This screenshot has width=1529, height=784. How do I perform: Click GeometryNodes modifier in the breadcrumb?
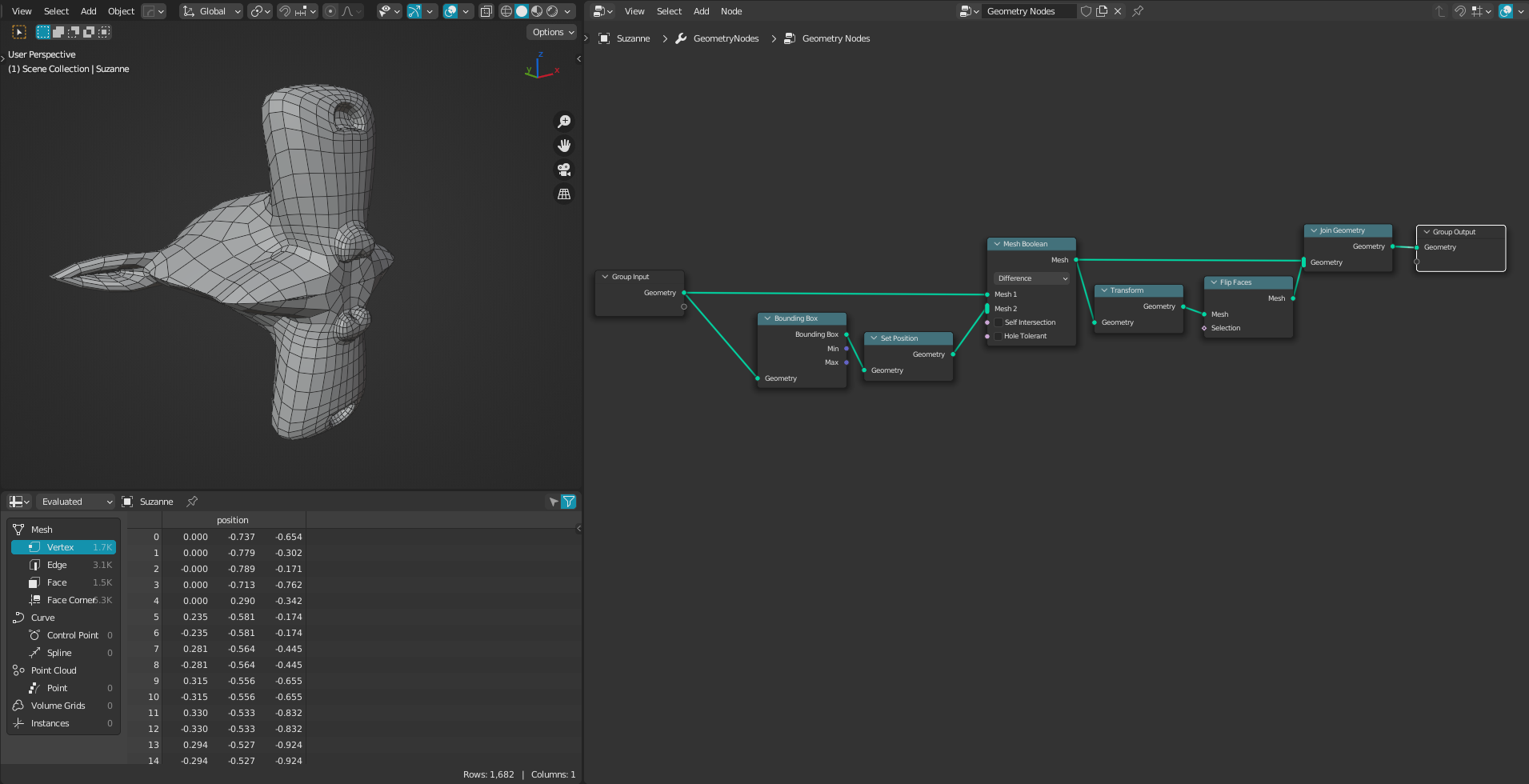point(725,38)
